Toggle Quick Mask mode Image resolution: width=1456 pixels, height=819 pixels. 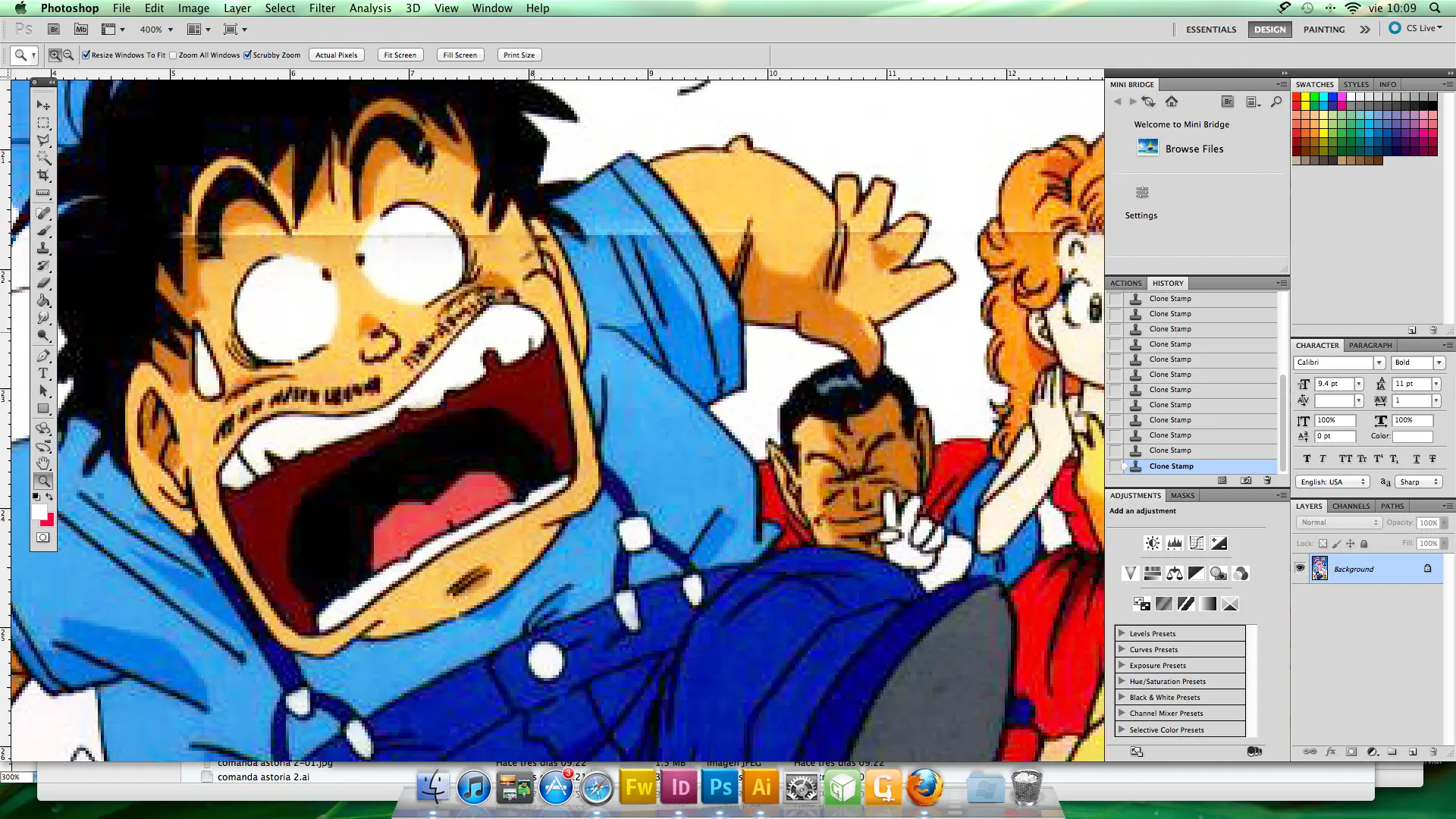[43, 538]
